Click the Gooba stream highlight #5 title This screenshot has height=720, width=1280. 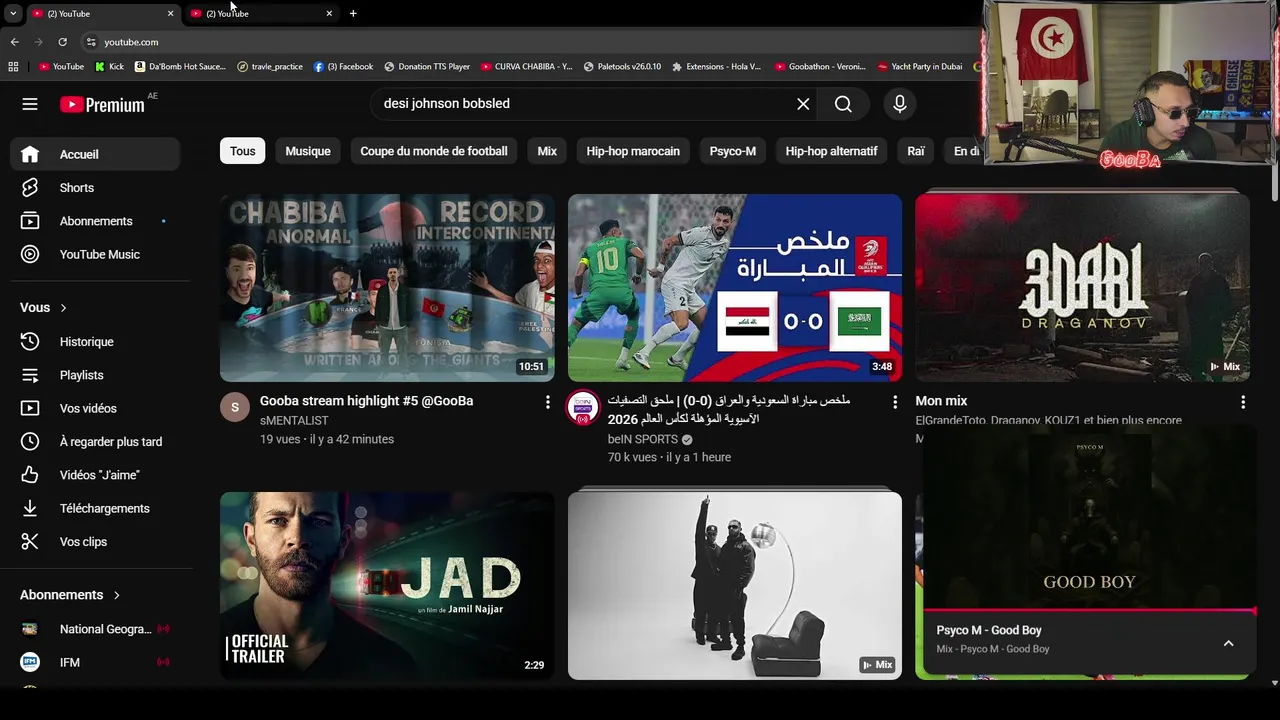366,401
